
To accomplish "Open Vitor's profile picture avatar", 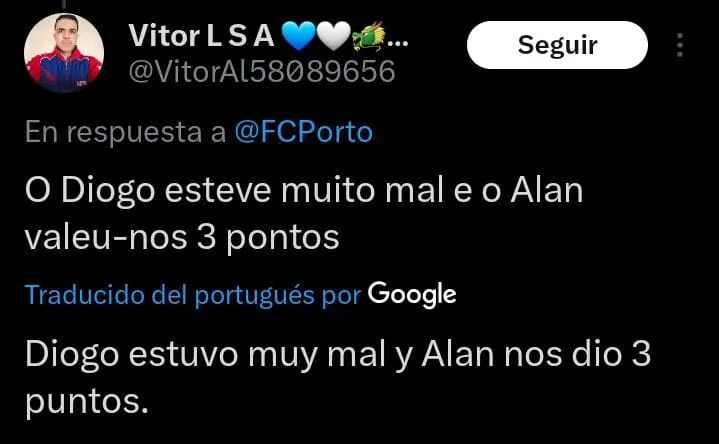I will 64,53.
